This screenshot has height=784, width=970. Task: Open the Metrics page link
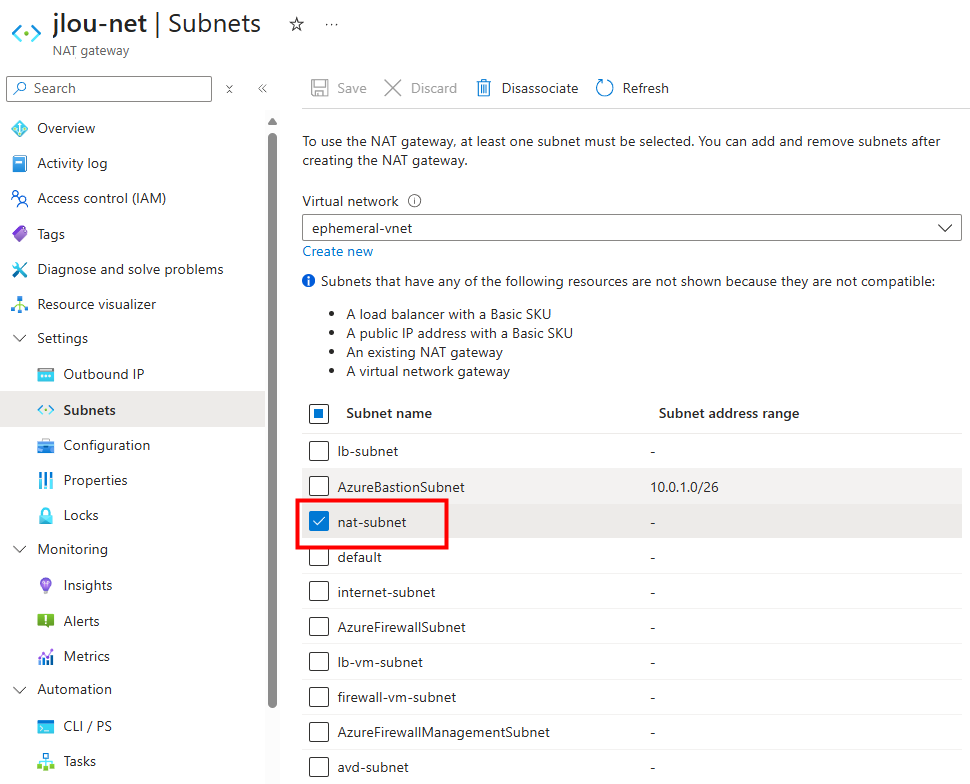87,657
